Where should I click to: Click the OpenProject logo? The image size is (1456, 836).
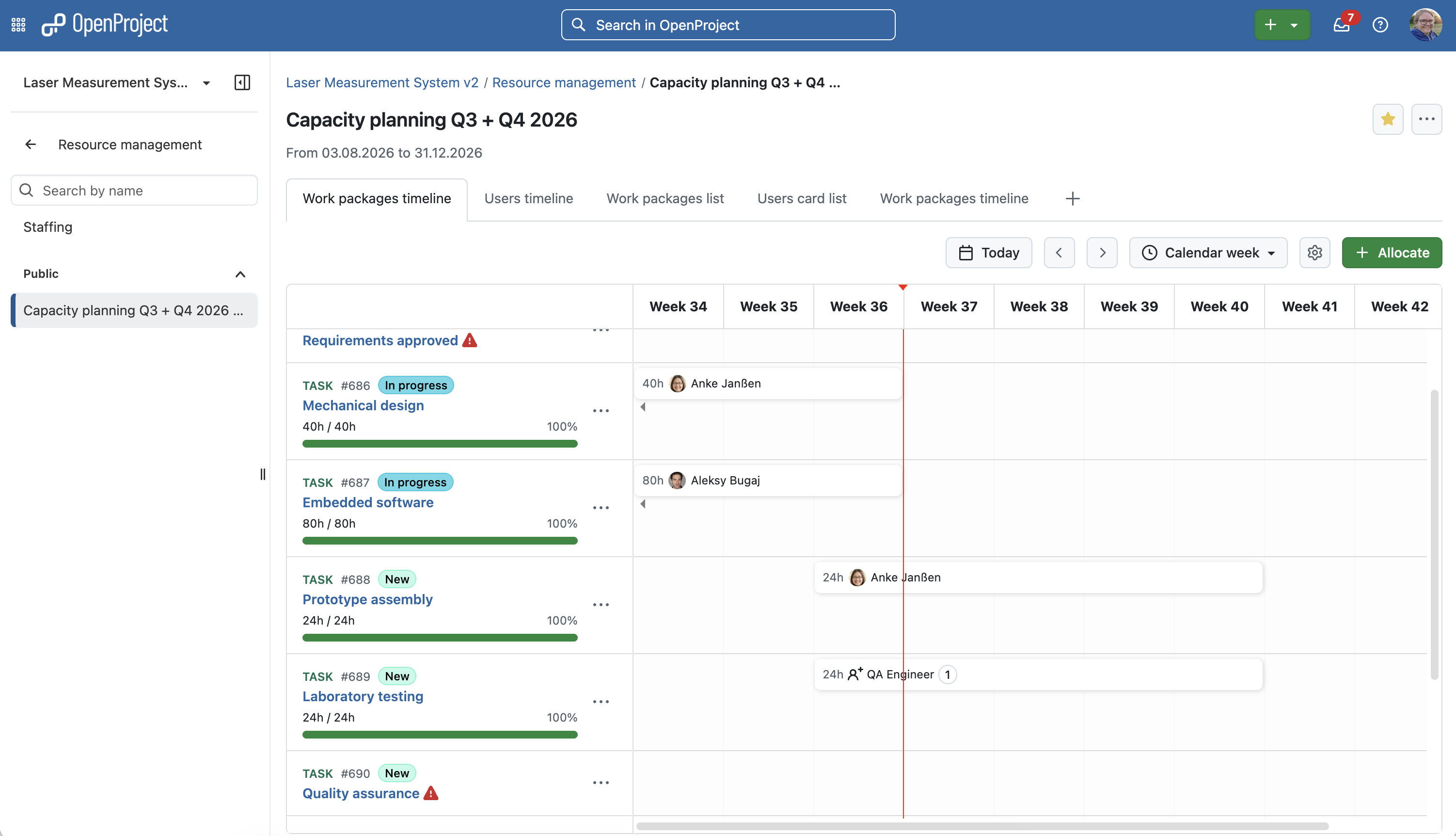coord(105,25)
